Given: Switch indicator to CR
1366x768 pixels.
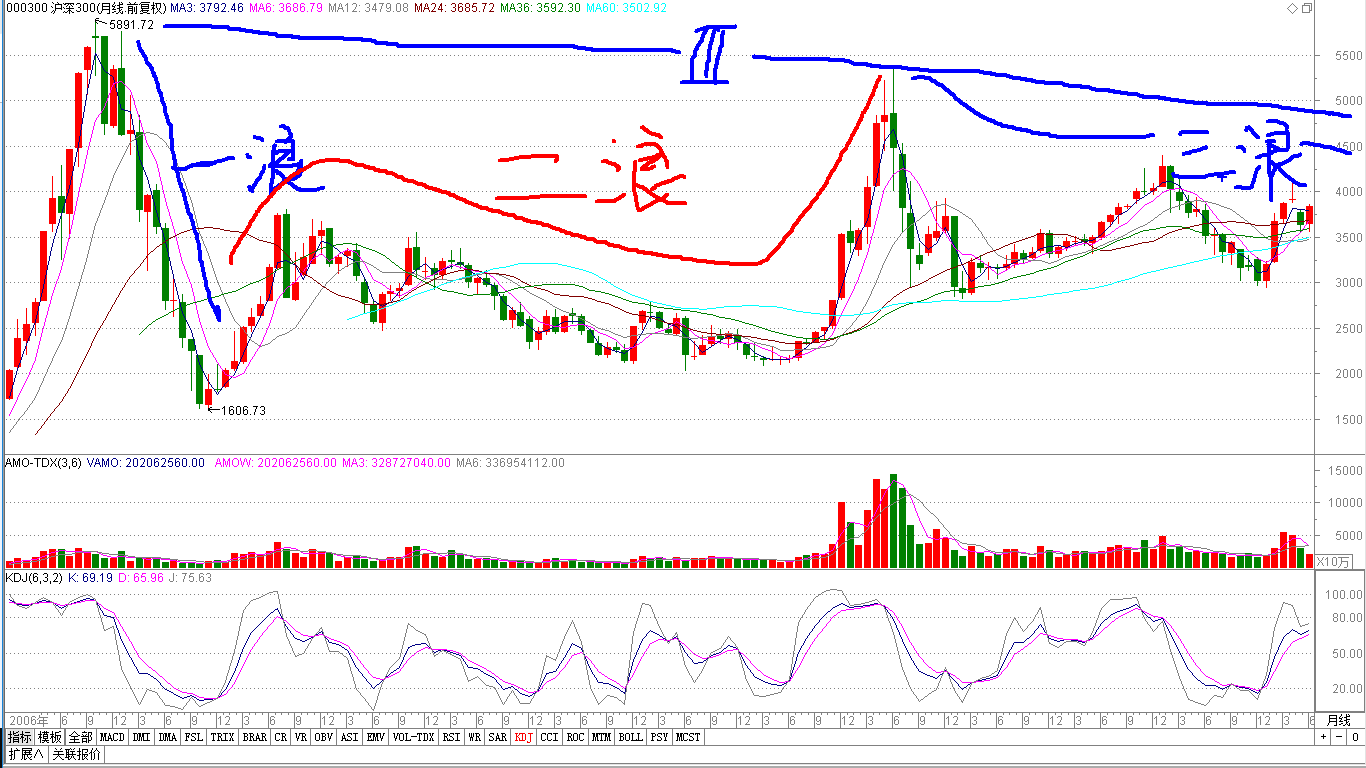Looking at the screenshot, I should (281, 737).
